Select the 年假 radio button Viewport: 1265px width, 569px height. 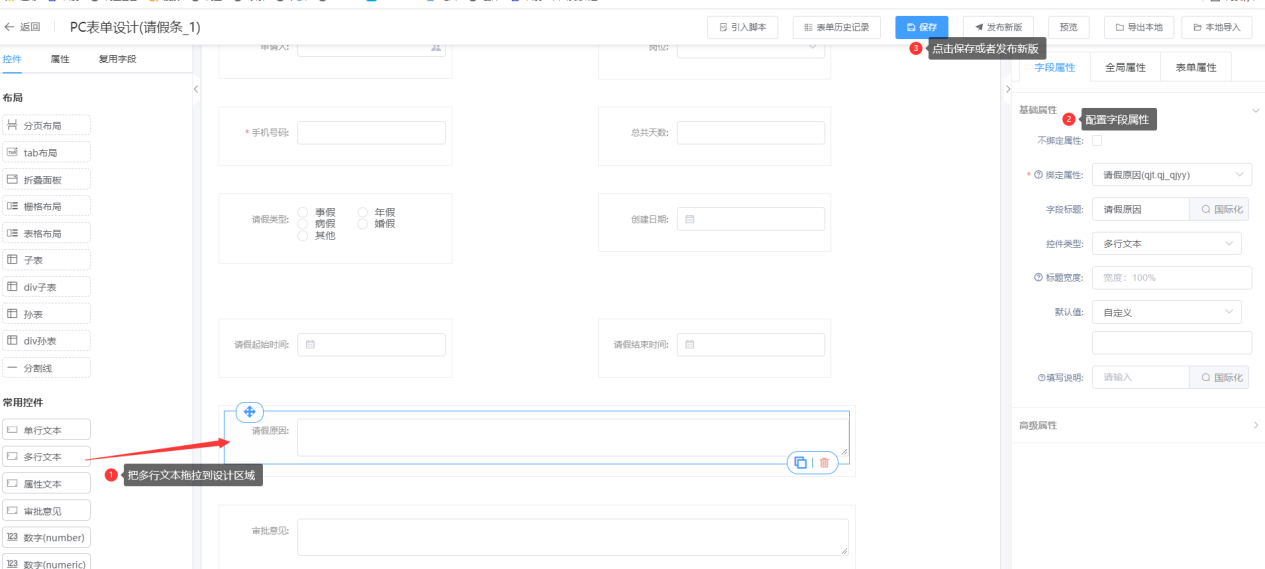point(363,212)
